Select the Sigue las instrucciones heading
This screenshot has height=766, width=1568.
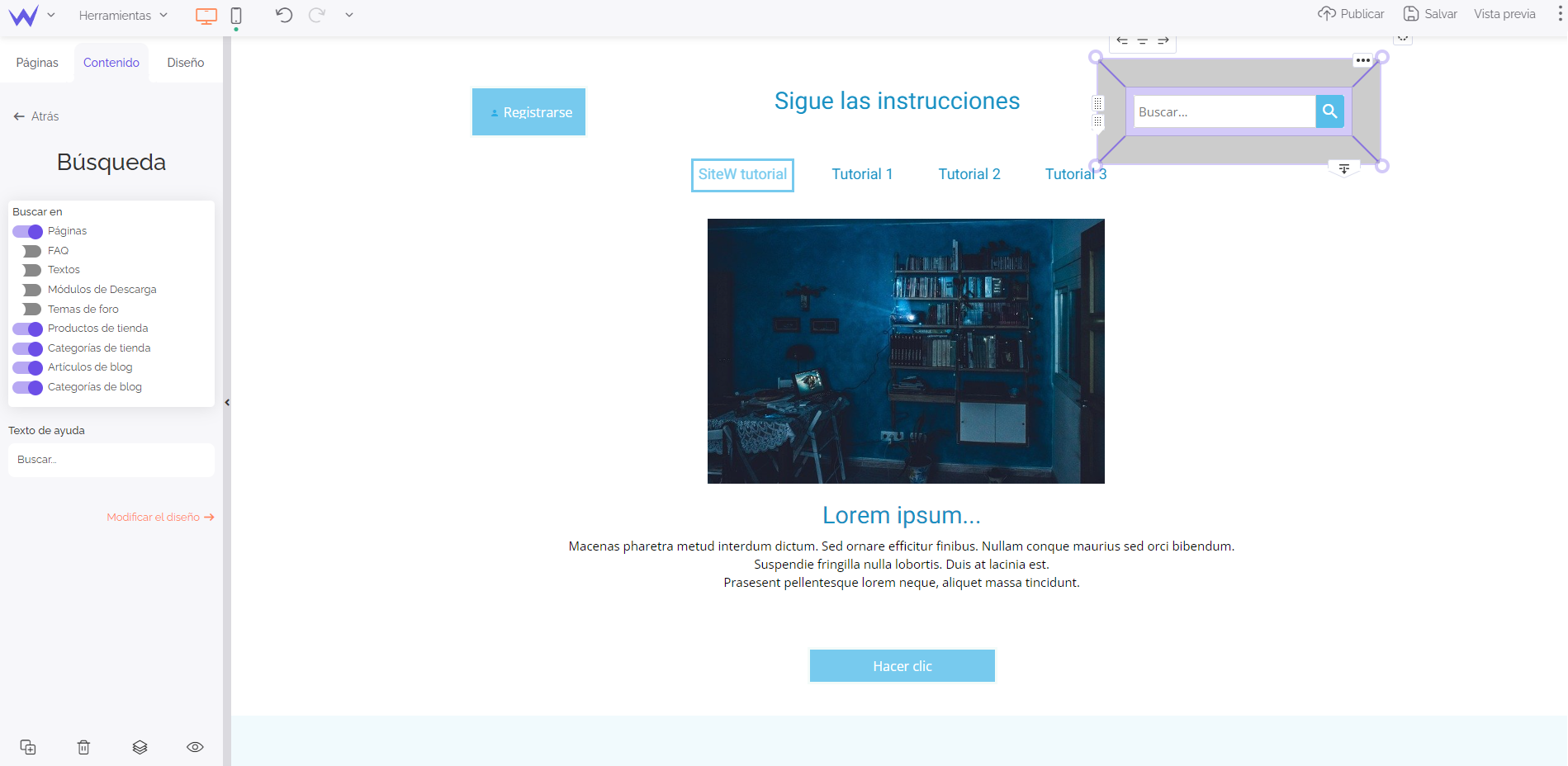click(x=897, y=101)
